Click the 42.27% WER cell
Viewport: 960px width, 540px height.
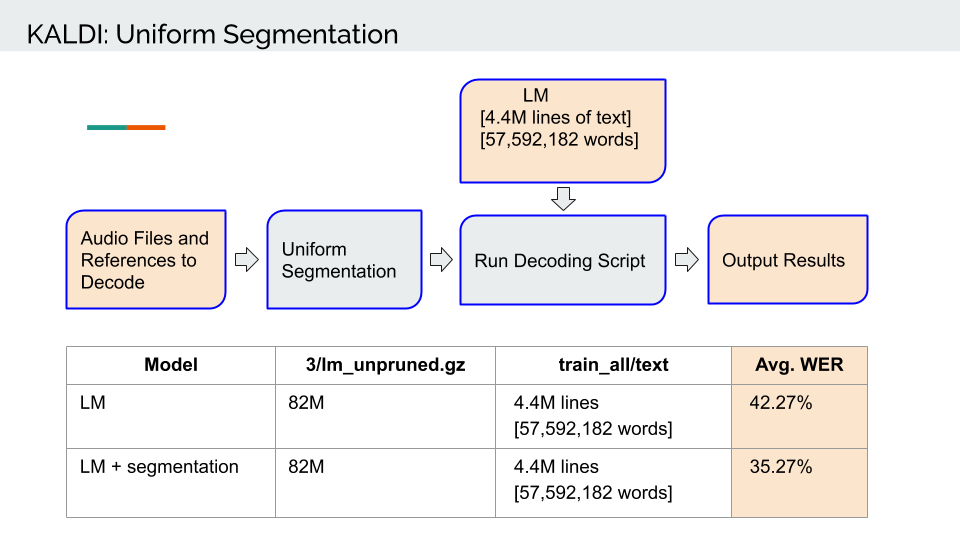tap(799, 416)
